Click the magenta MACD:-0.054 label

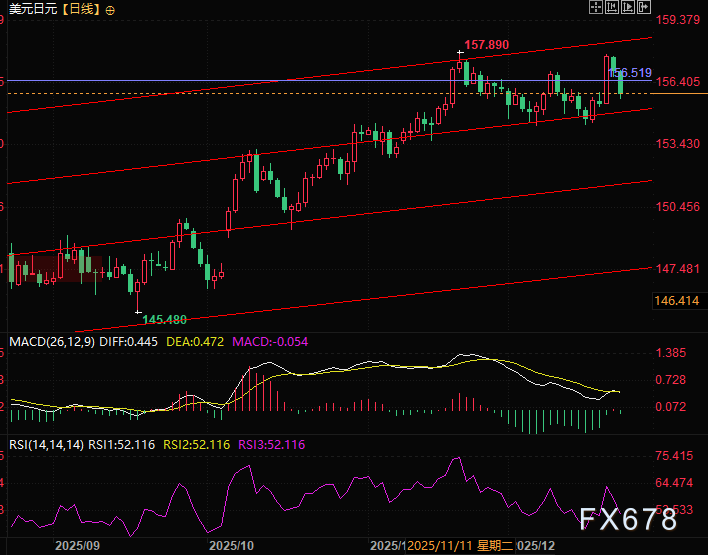[270, 341]
